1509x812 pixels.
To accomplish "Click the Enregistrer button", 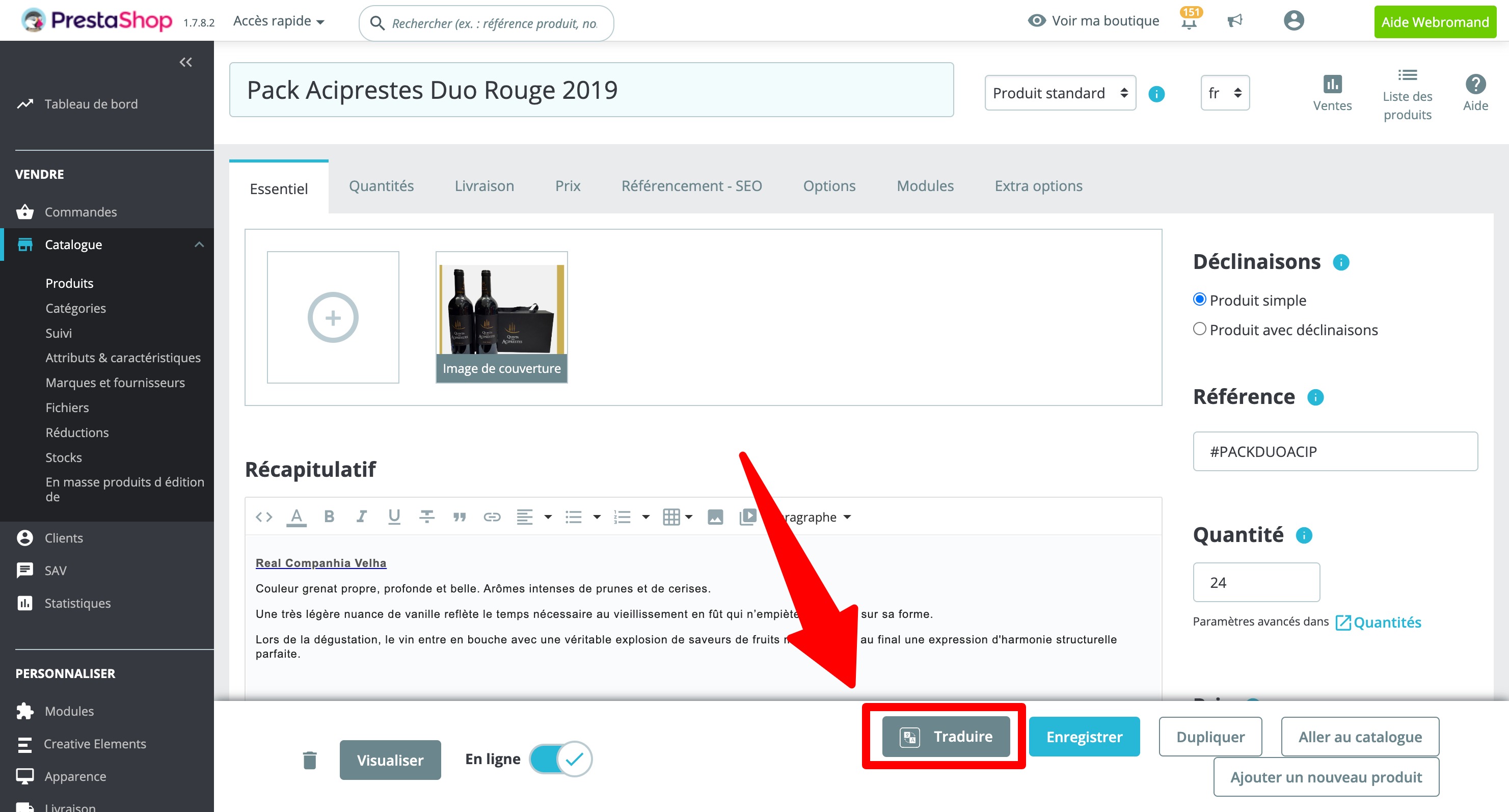I will (1084, 737).
